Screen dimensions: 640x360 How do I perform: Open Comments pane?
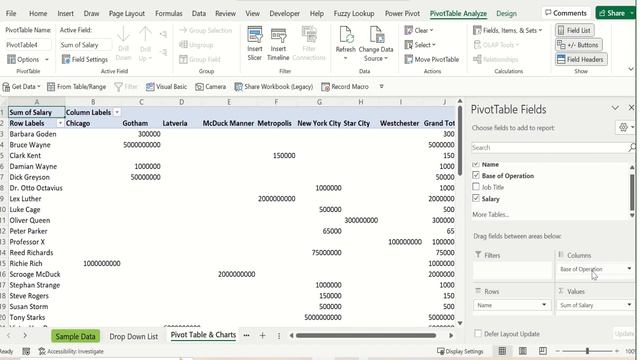pyautogui.click(x=566, y=13)
